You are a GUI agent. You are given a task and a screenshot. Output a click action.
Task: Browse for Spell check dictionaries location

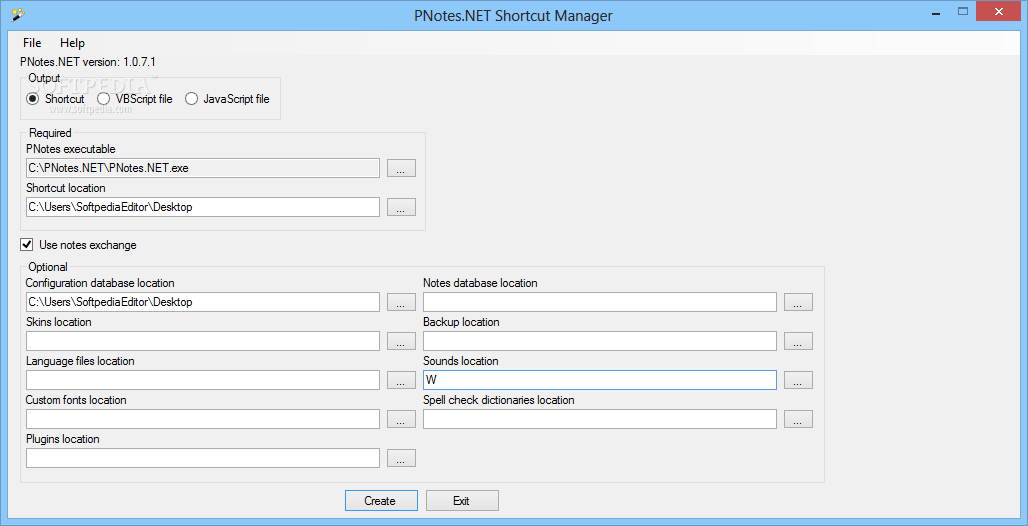798,419
